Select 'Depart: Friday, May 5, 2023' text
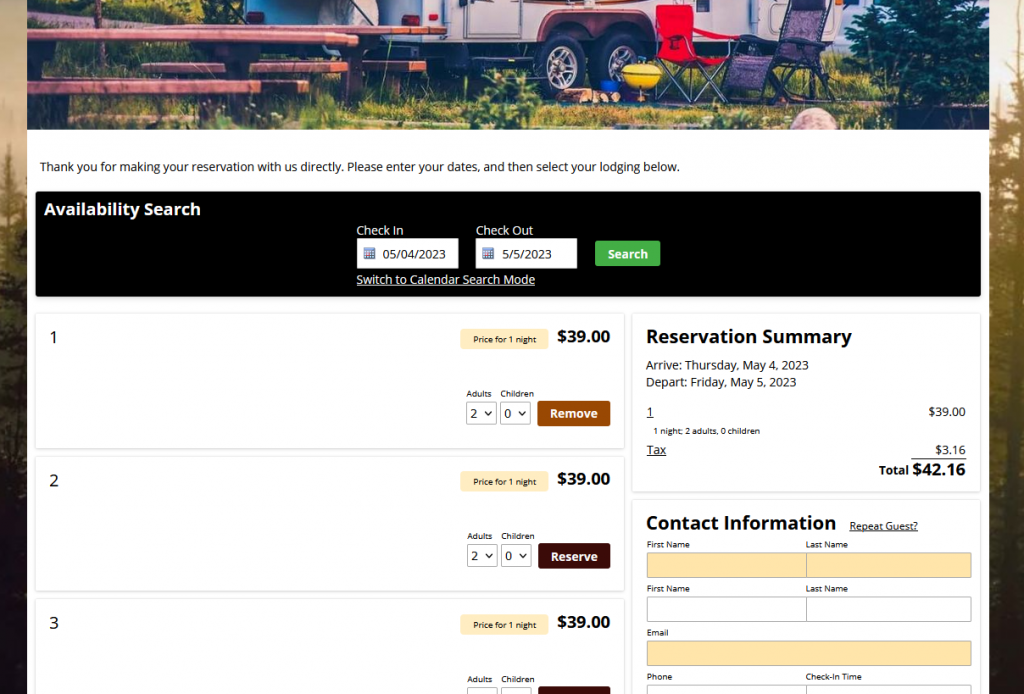Screen dimensions: 1024x694 tap(721, 382)
